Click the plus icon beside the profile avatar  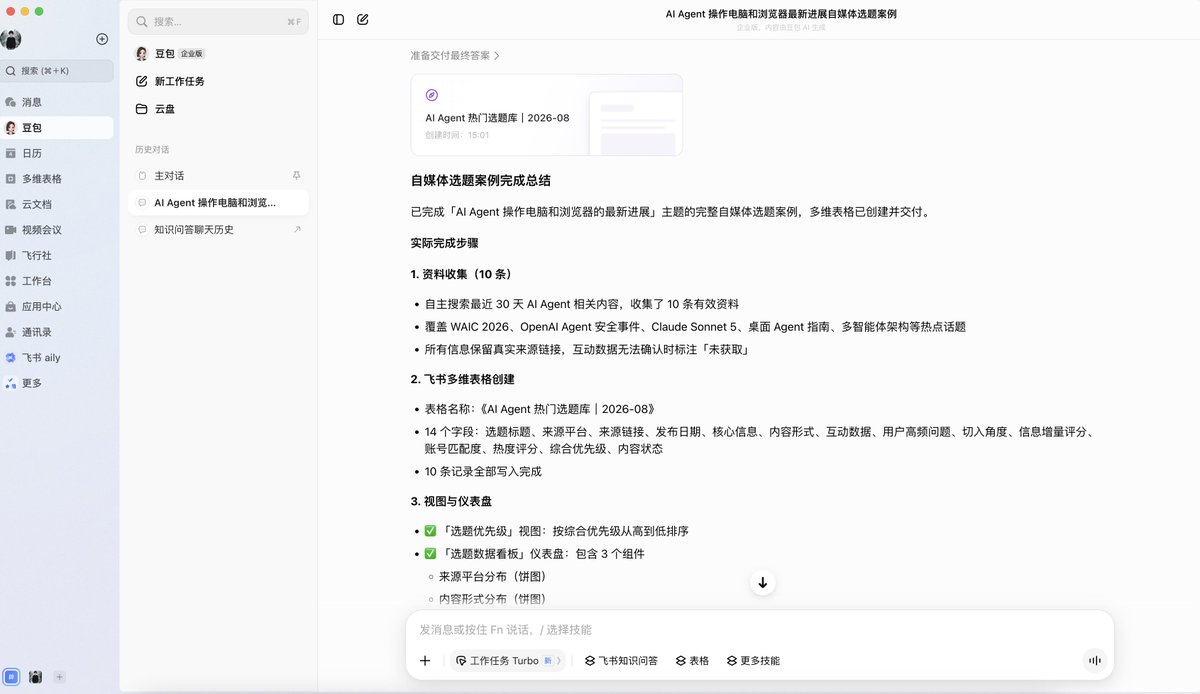102,39
